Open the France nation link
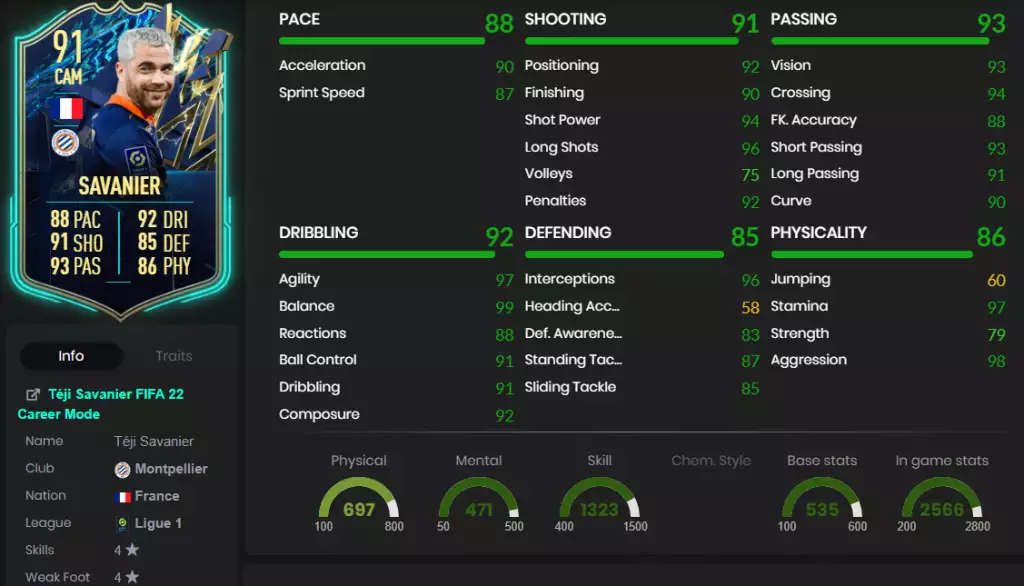 click(x=157, y=496)
